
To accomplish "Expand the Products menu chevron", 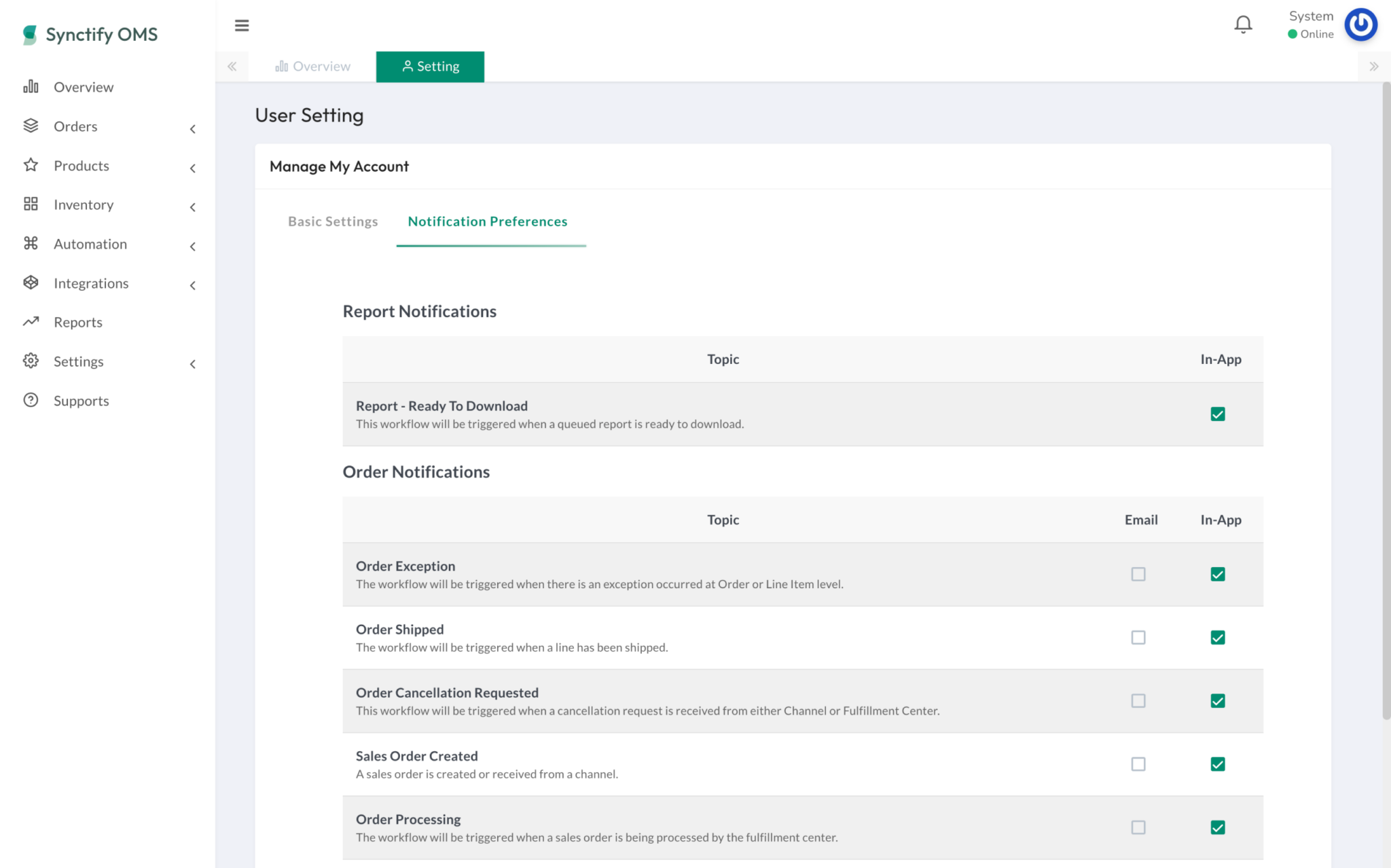I will tap(193, 168).
